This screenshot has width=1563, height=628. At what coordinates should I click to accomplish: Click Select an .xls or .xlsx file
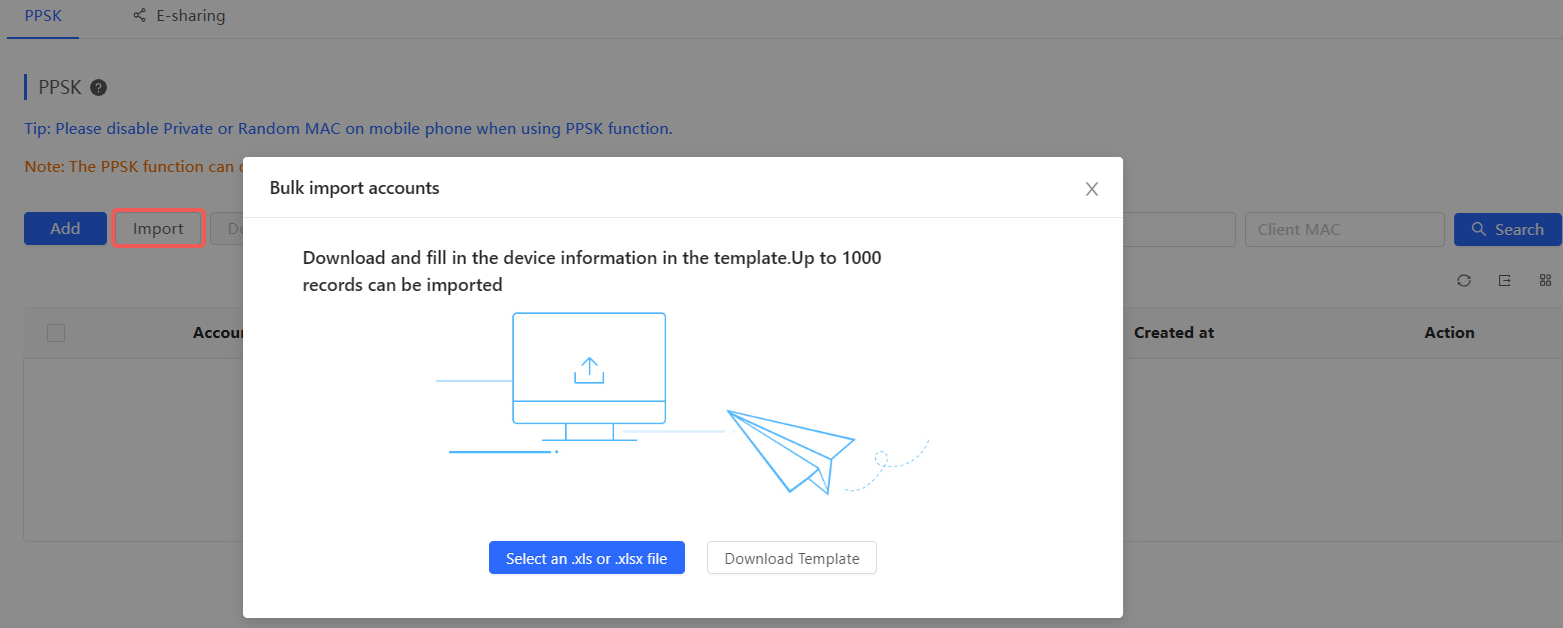coord(586,559)
